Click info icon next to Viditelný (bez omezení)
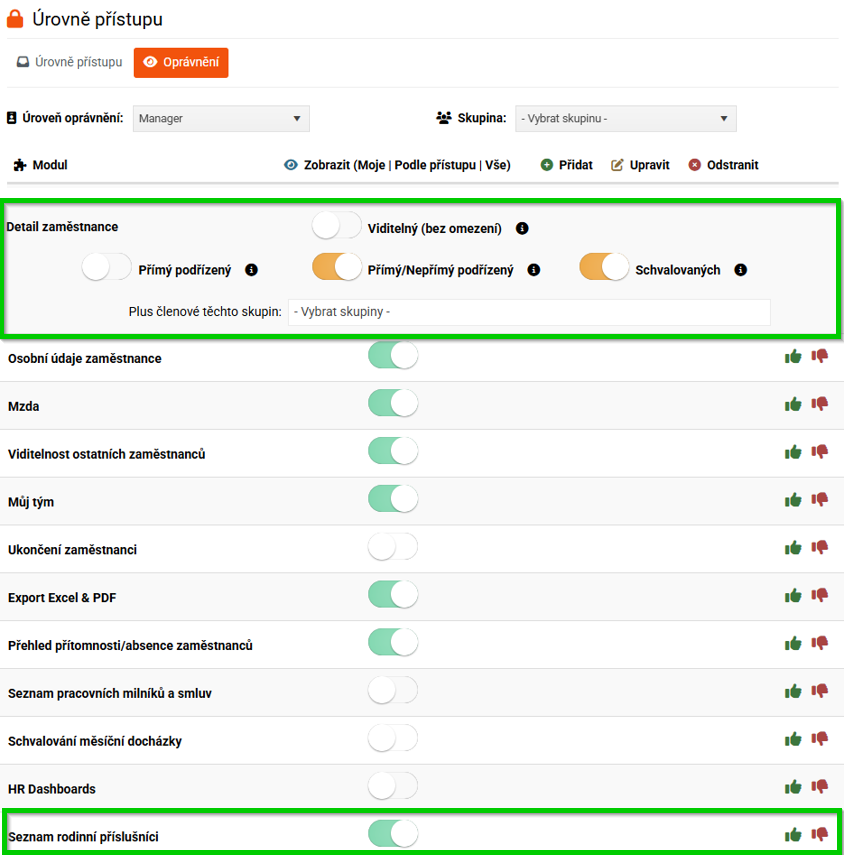This screenshot has width=844, height=855. point(522,228)
